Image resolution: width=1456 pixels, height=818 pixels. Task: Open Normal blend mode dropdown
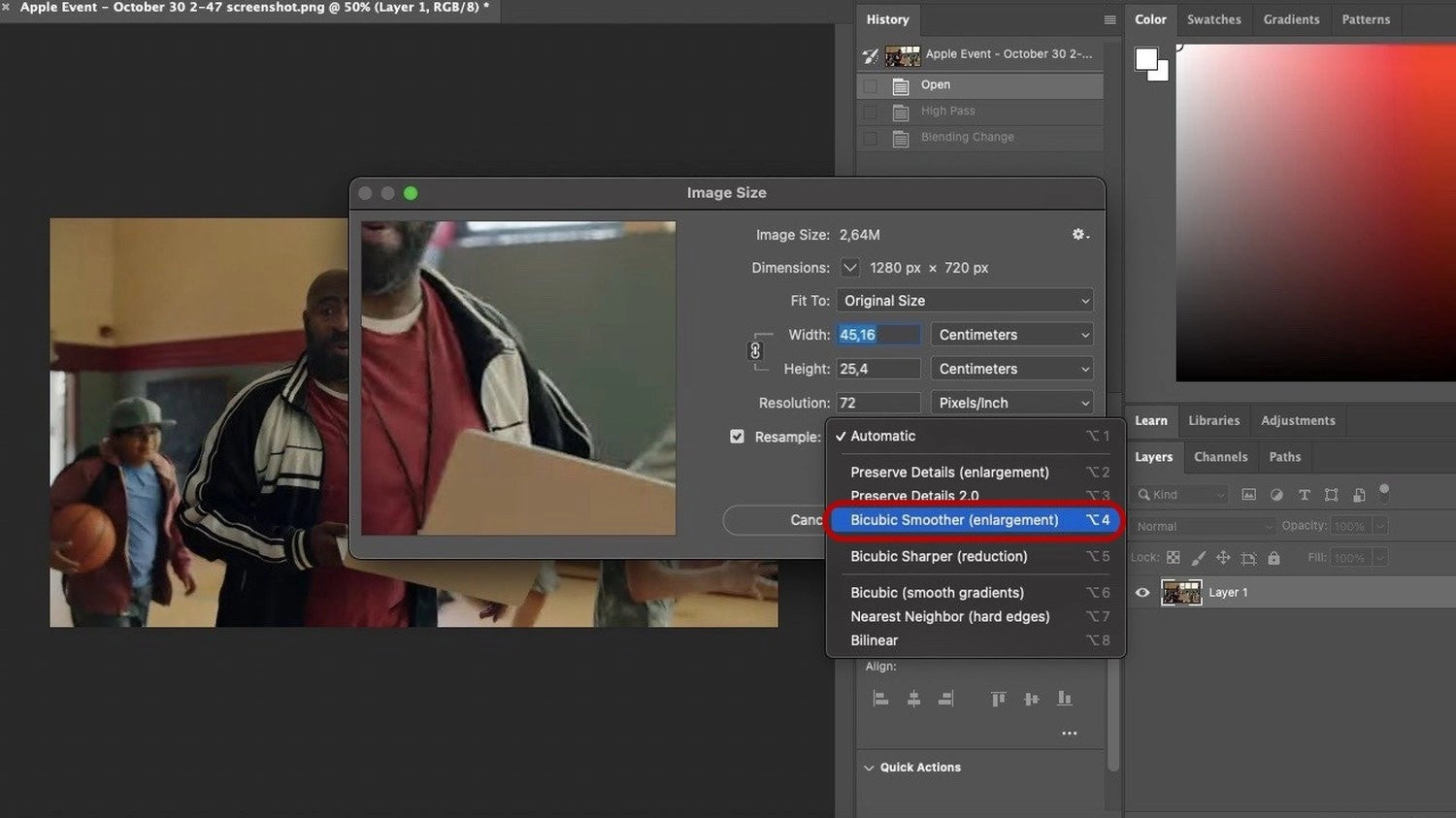[1204, 526]
